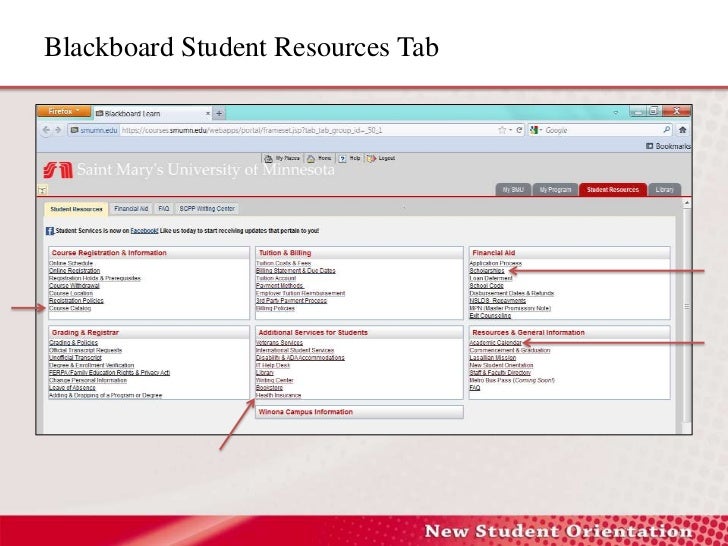
Task: Open the Unofficial Transcript link
Action: (75, 358)
